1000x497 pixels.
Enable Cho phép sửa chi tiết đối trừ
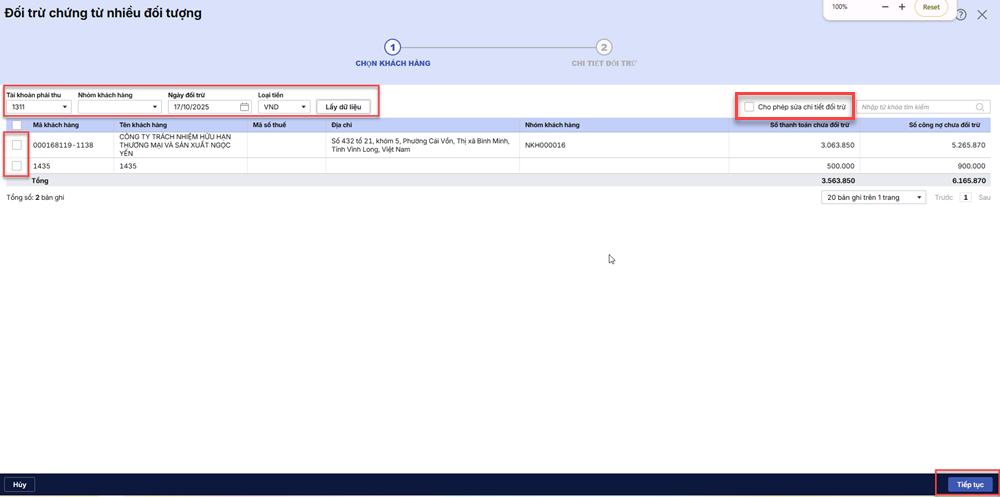750,106
